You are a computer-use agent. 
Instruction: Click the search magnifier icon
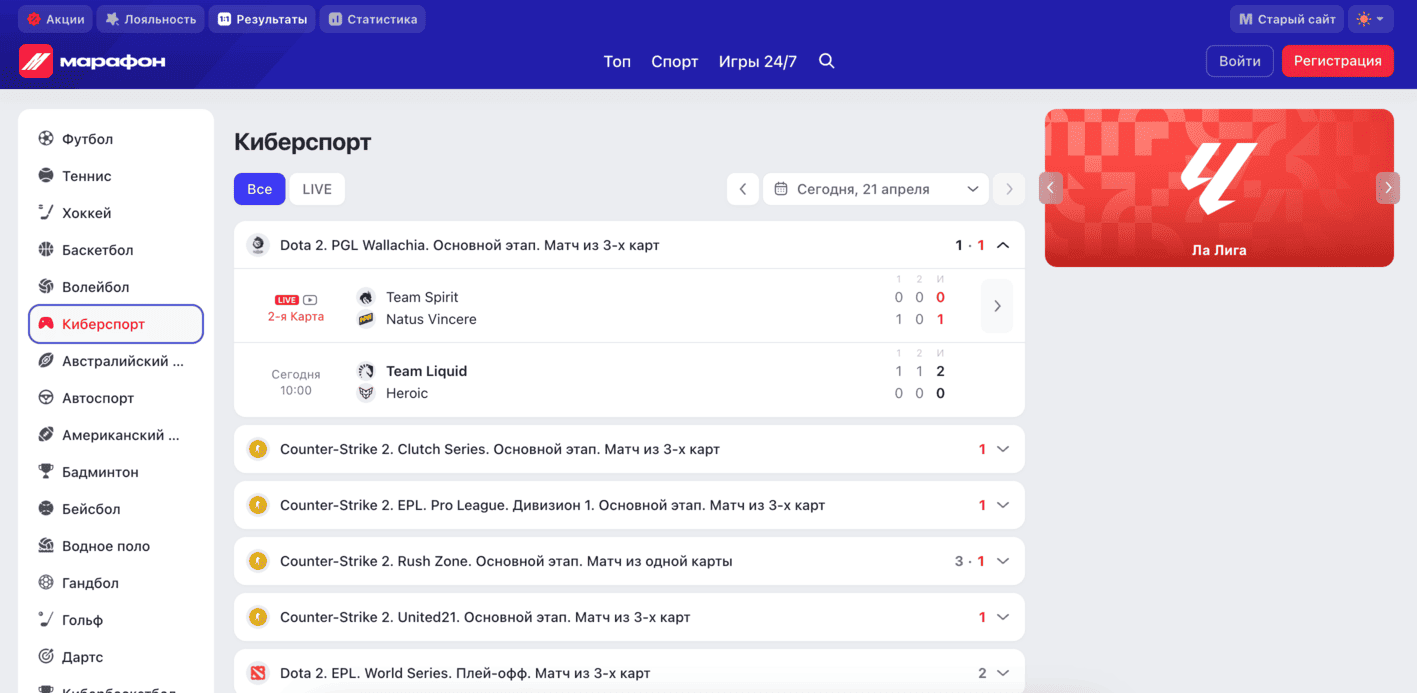point(826,61)
